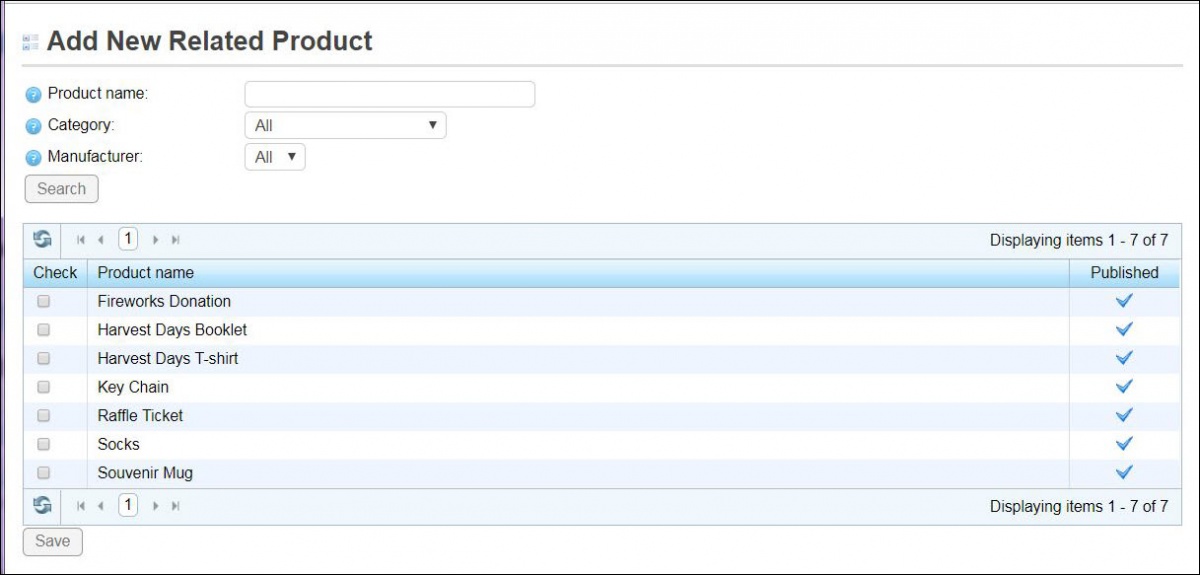Click into the Product name text field
This screenshot has height=575, width=1200.
(389, 94)
